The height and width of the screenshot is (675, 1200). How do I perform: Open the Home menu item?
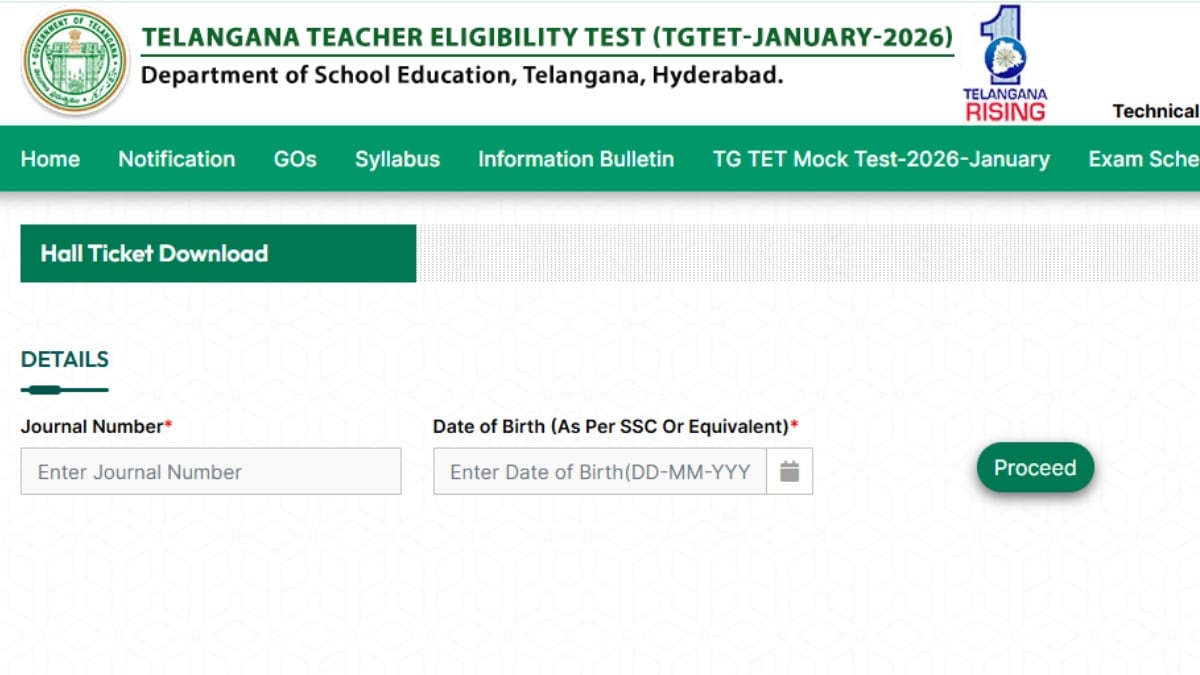[x=50, y=159]
